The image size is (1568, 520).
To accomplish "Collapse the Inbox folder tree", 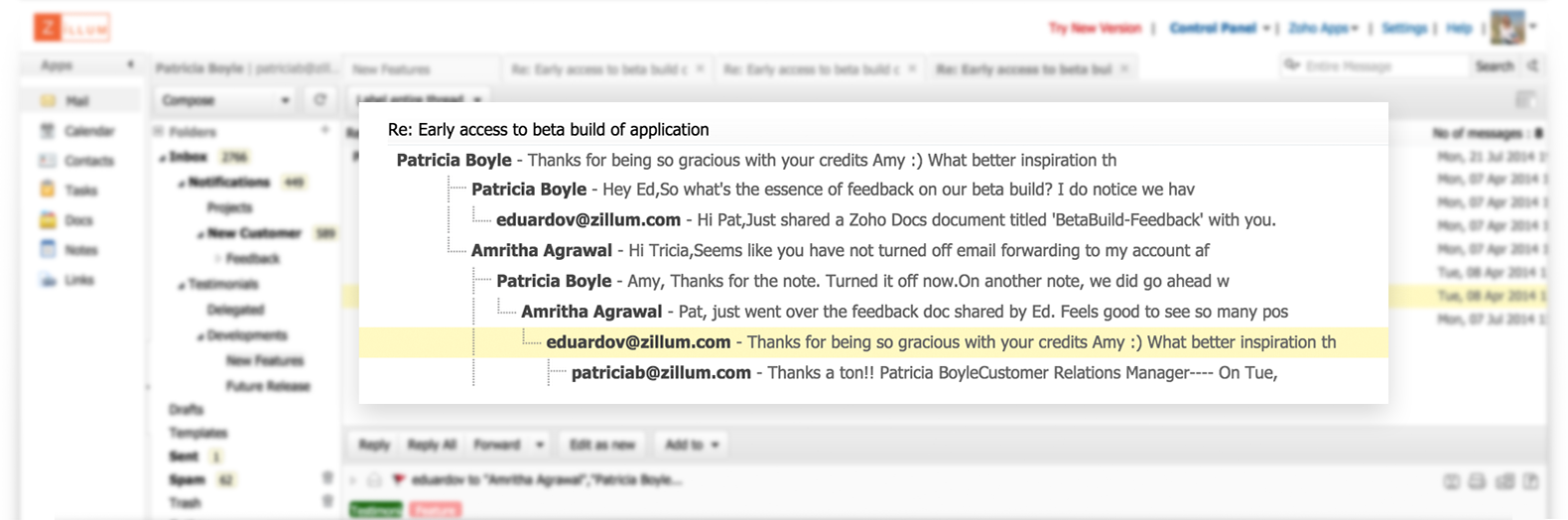I will (164, 157).
